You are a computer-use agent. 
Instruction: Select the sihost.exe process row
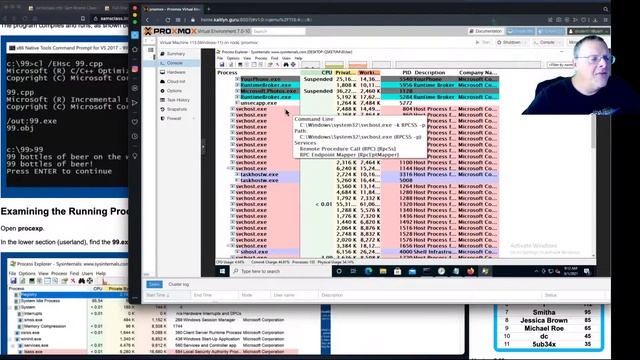[x=358, y=252]
